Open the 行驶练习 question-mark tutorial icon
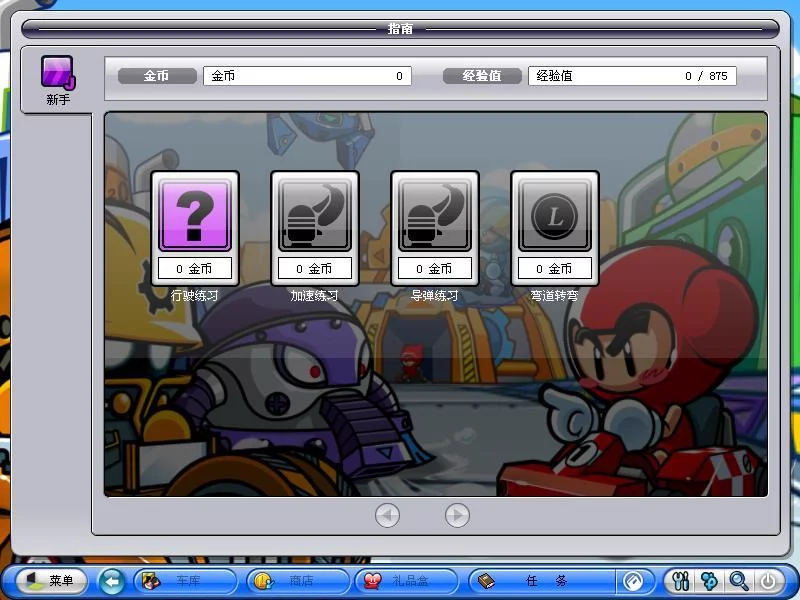 pyautogui.click(x=195, y=215)
